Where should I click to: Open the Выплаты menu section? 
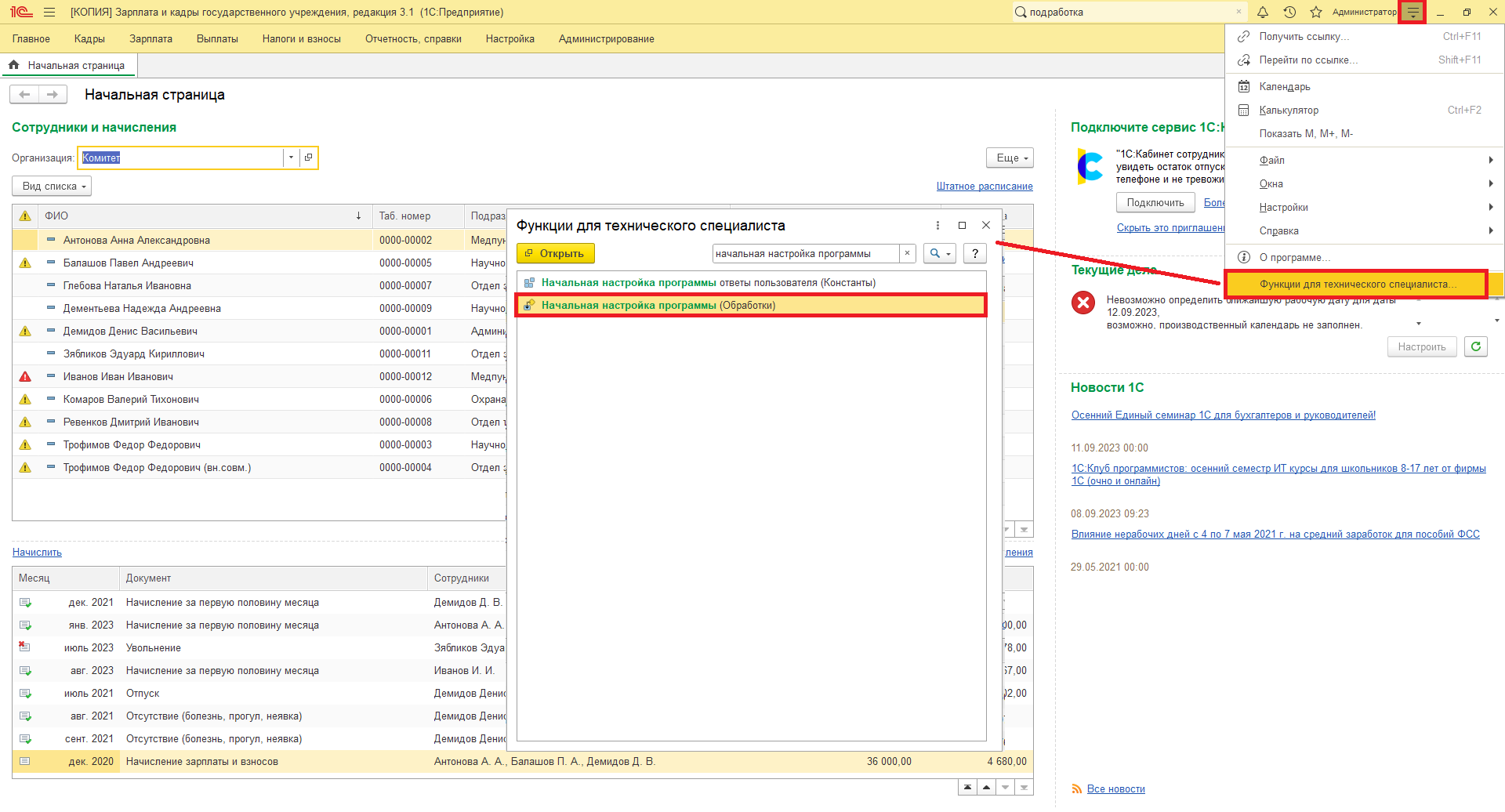coord(217,39)
